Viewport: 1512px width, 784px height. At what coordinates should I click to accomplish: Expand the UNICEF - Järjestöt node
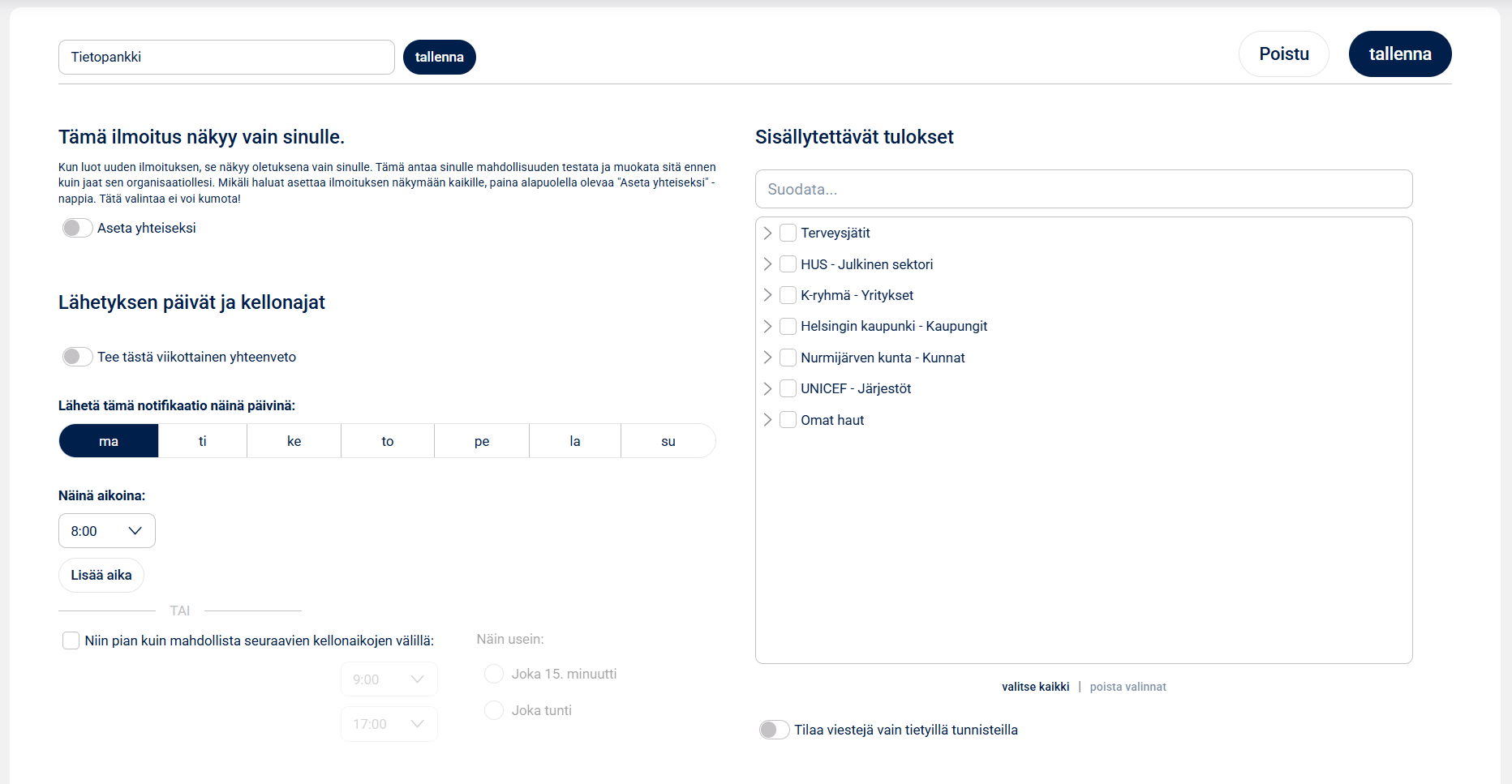(x=767, y=389)
